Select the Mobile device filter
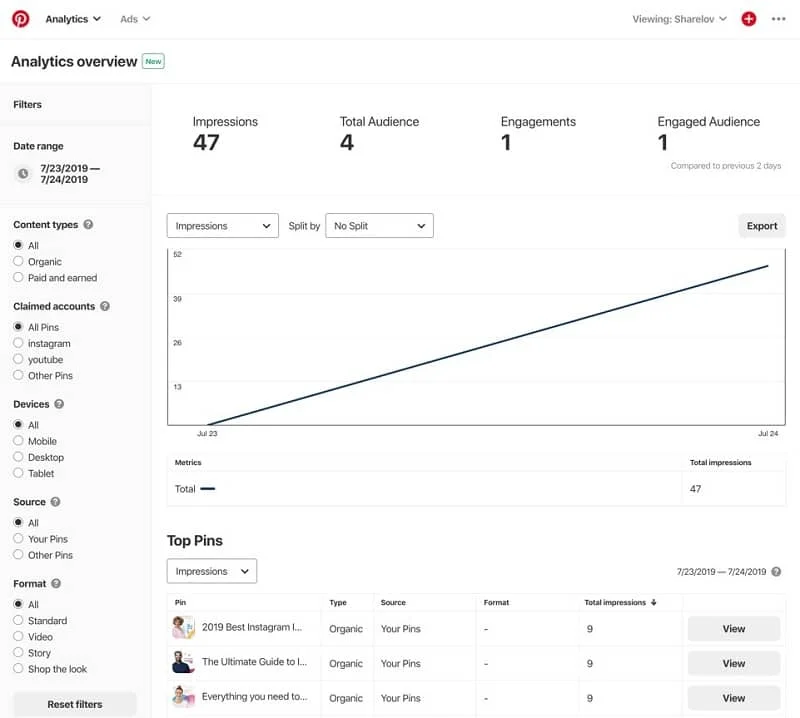This screenshot has height=718, width=800. [x=18, y=441]
